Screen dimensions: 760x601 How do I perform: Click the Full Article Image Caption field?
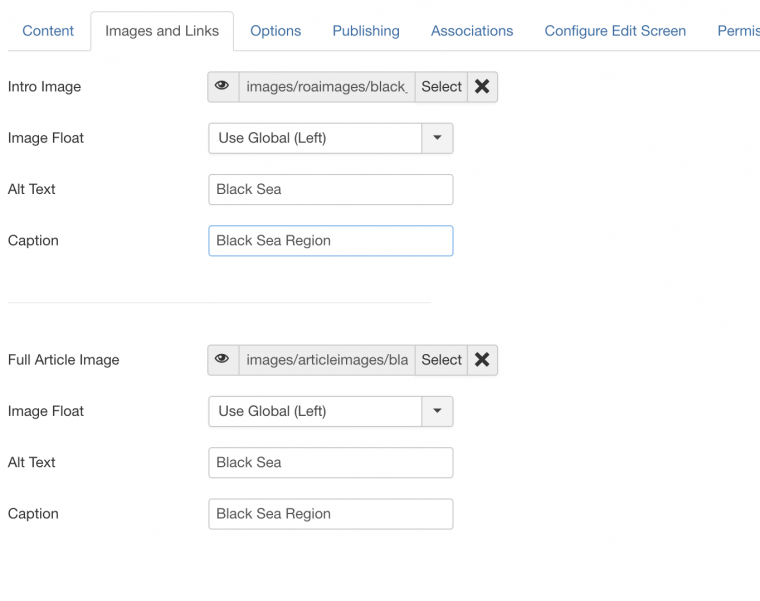click(330, 514)
